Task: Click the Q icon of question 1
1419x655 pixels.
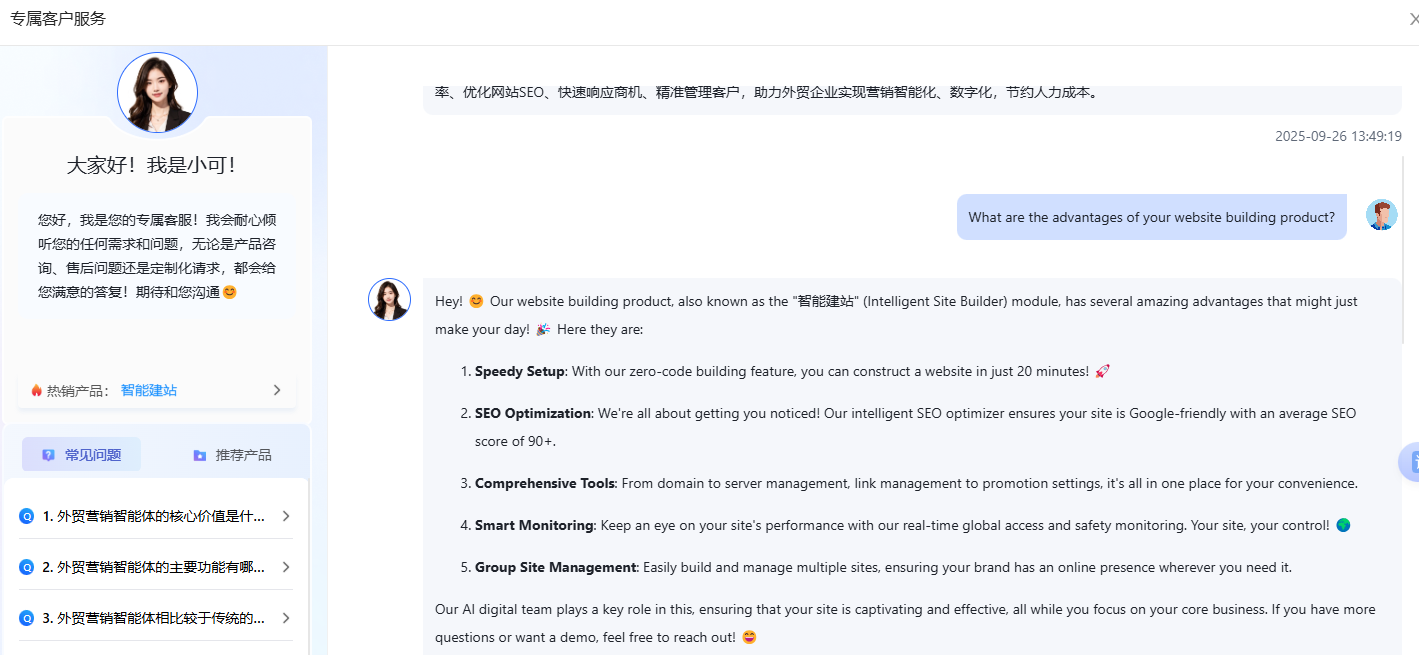Action: [x=27, y=517]
